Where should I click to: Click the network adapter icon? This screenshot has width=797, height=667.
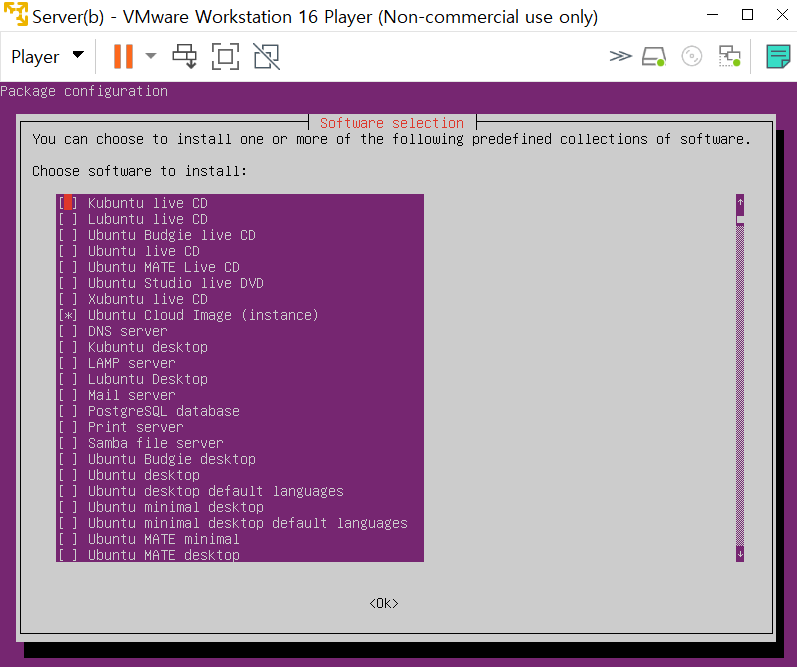tap(729, 56)
